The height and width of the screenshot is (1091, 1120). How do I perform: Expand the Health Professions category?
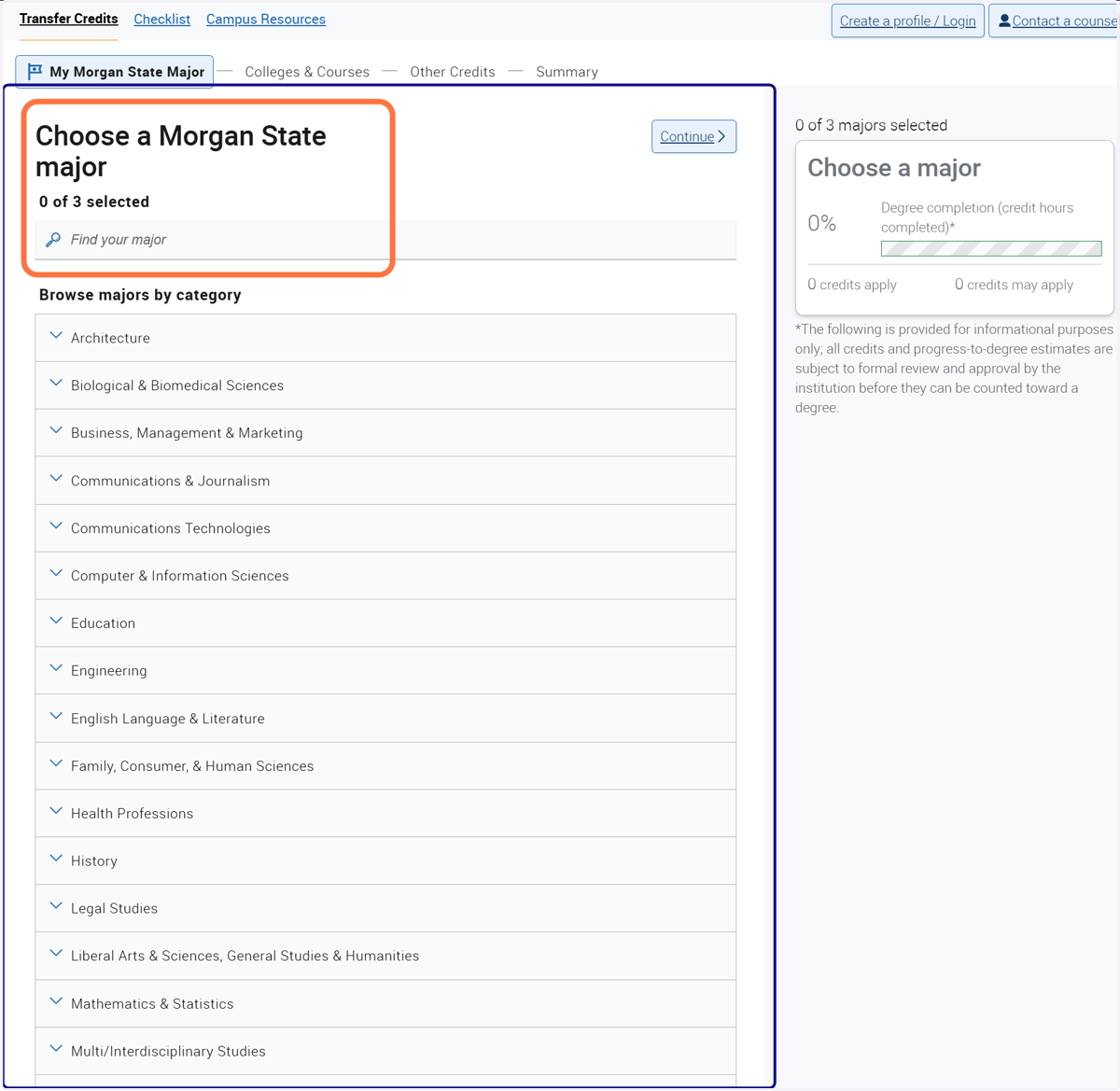[x=385, y=814]
